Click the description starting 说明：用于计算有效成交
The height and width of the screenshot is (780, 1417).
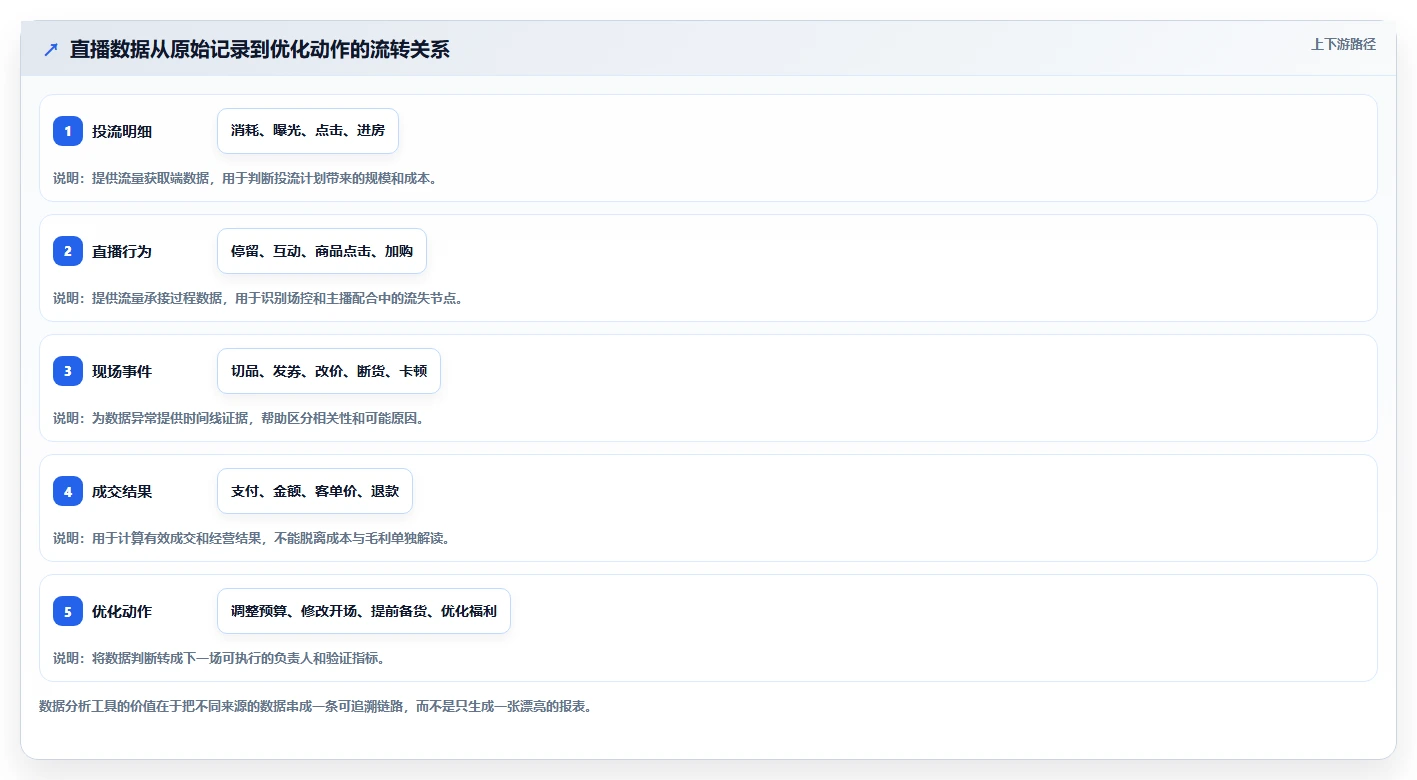click(x=252, y=538)
